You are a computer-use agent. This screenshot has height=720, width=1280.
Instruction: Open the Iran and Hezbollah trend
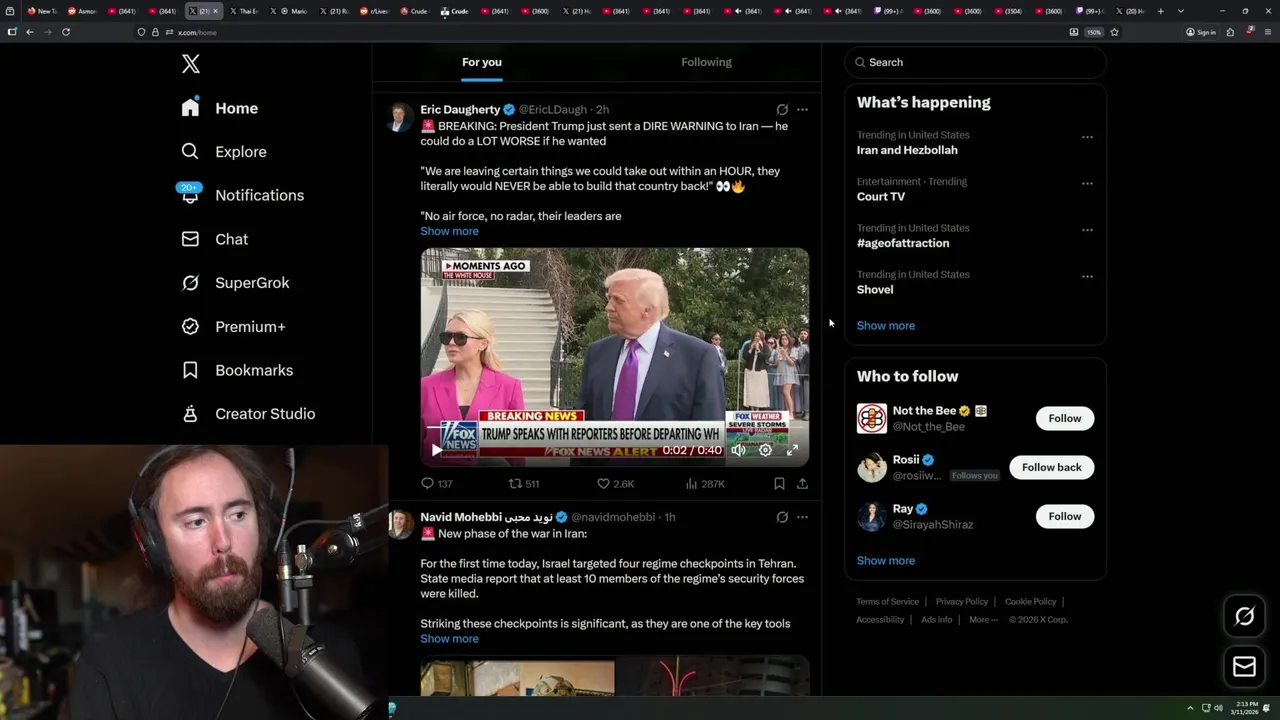point(907,150)
